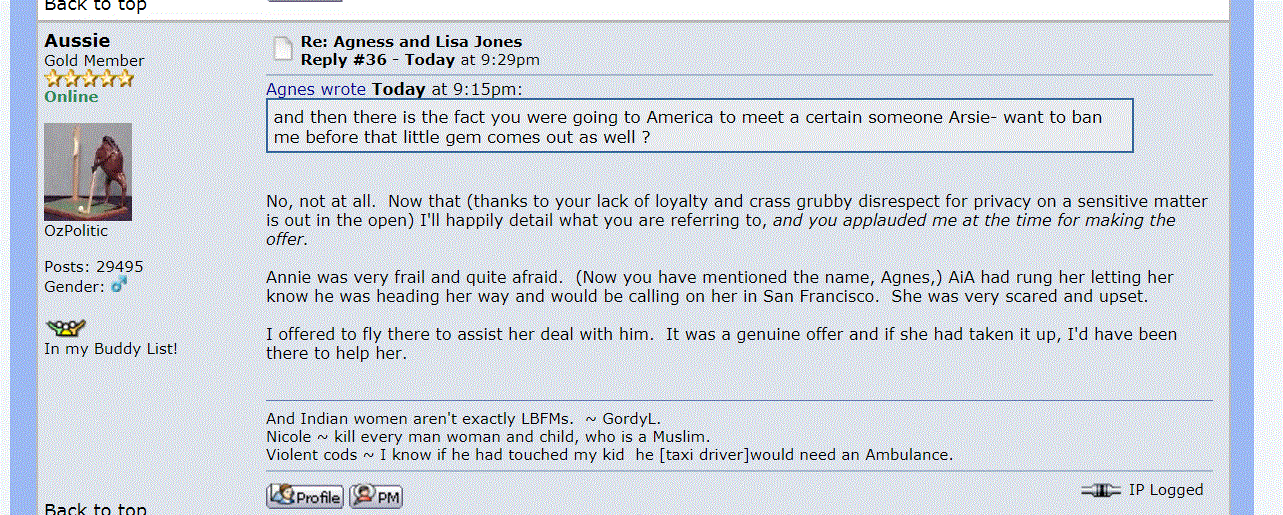
Task: Click the OzPolitic label under the avatar
Action: 76,231
